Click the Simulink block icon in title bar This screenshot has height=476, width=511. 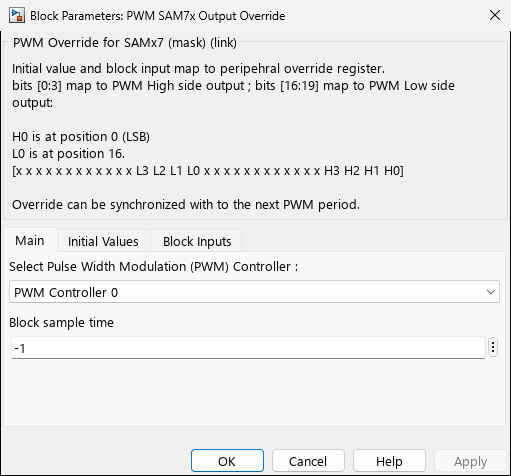pos(17,15)
